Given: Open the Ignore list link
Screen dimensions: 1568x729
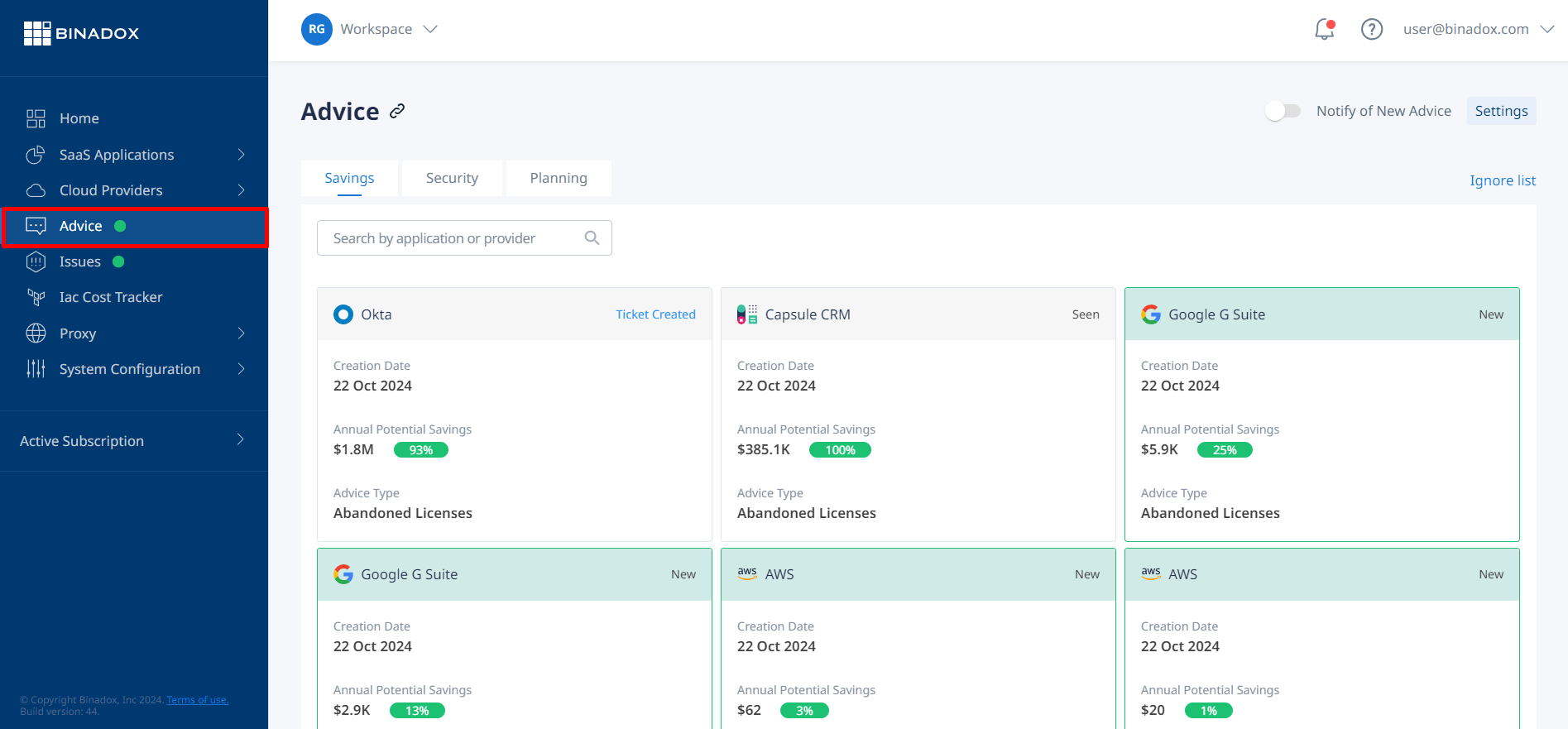Looking at the screenshot, I should pos(1503,180).
